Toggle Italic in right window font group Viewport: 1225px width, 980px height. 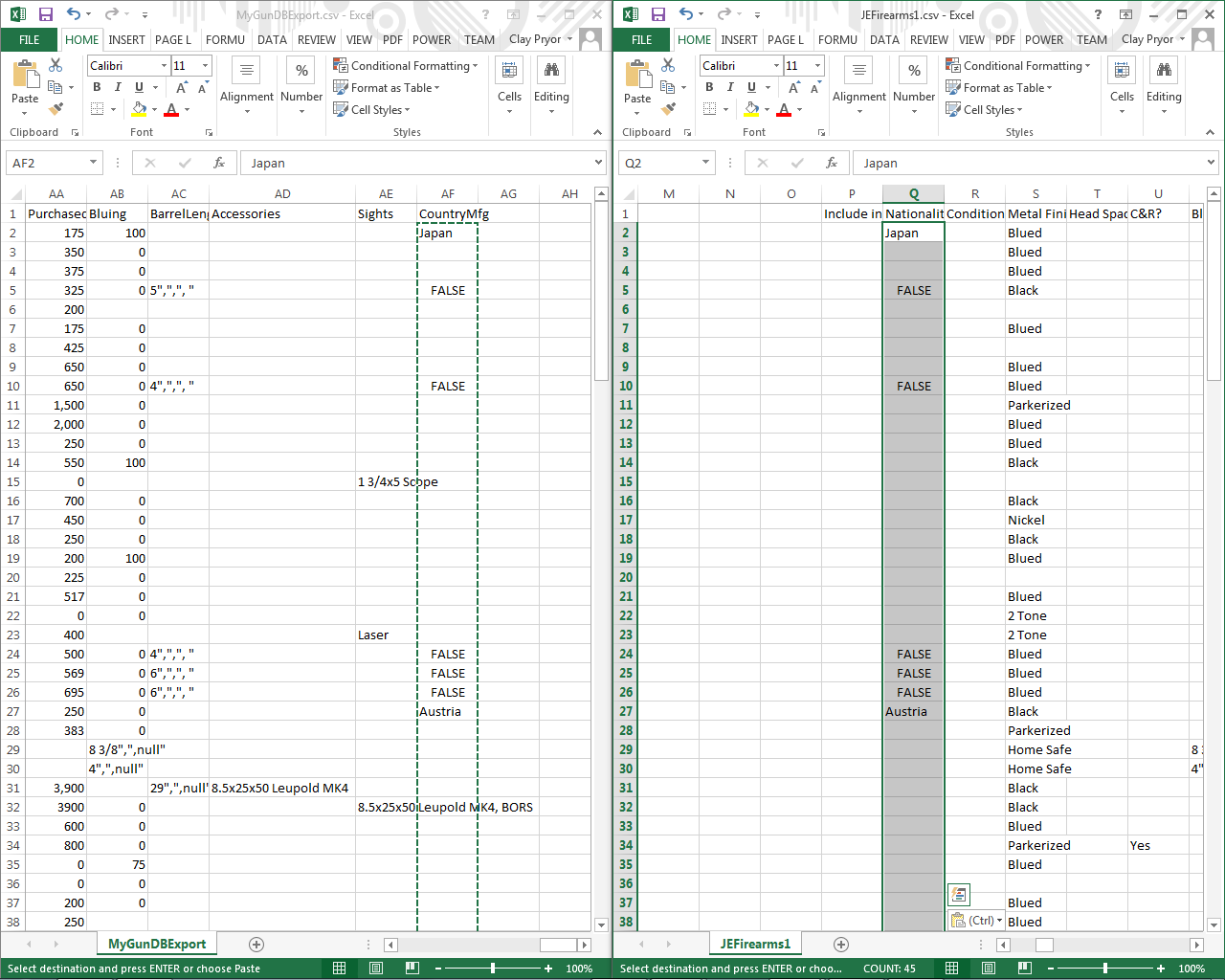click(730, 87)
